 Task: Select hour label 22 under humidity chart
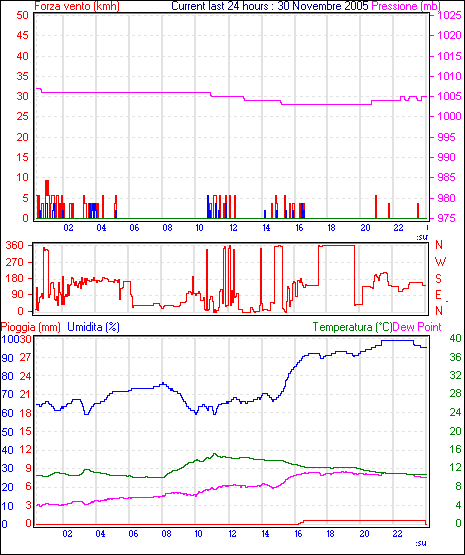[398, 534]
